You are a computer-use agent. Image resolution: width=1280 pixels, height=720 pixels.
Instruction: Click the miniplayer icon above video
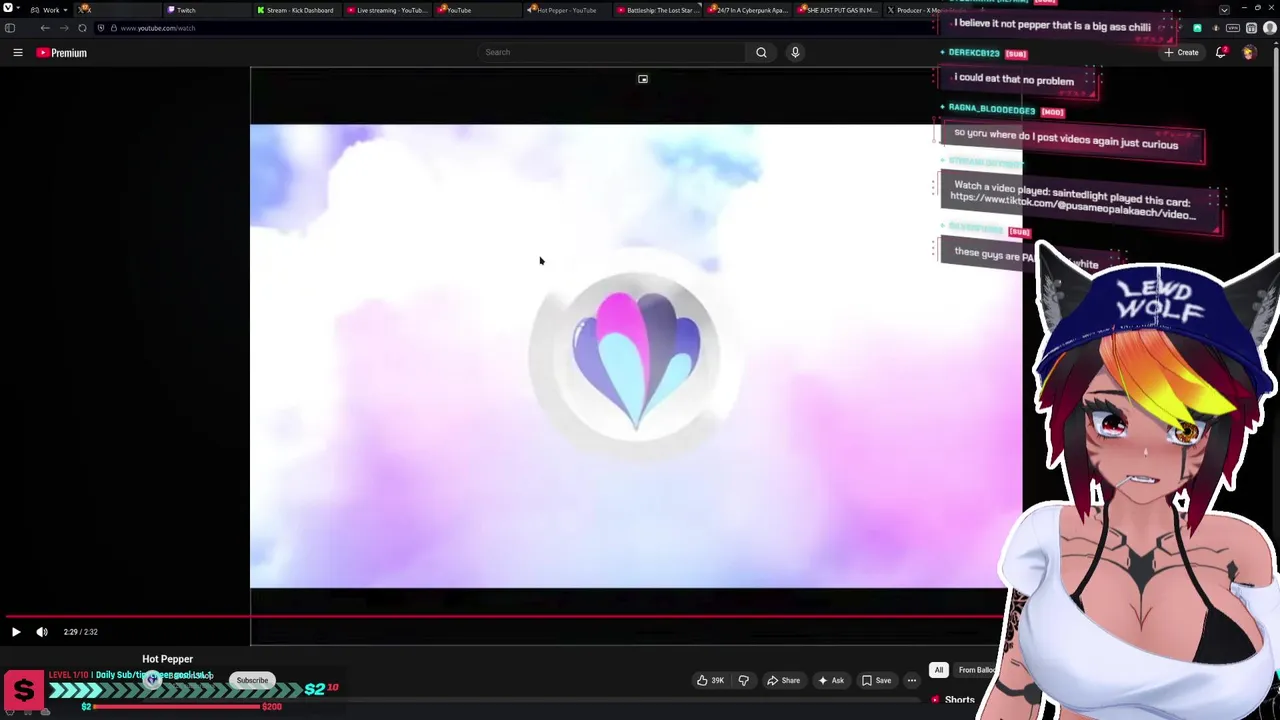[643, 79]
